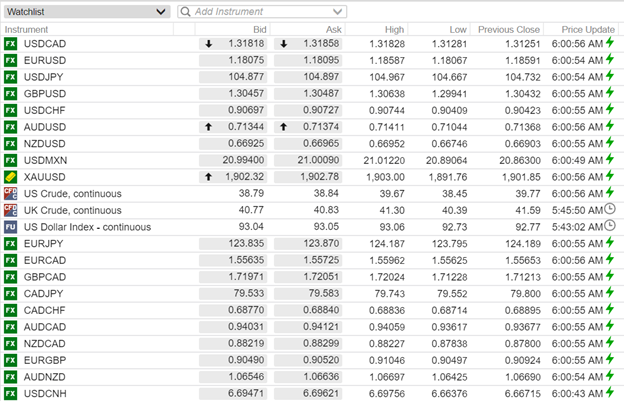Click the search magnifier icon in Add Instrument
This screenshot has height=401, width=624.
[x=187, y=12]
